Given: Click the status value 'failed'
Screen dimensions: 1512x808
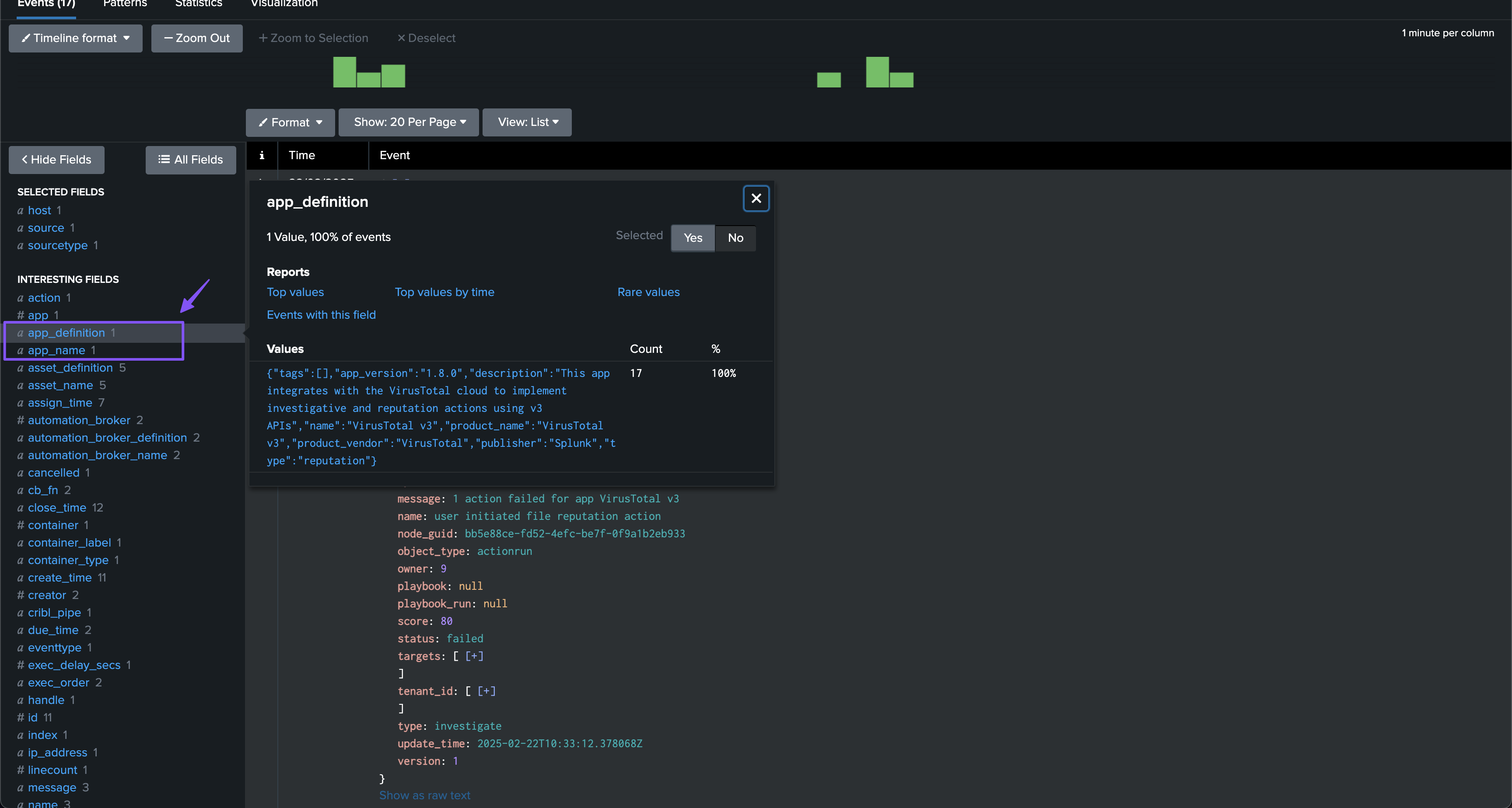Looking at the screenshot, I should 465,638.
